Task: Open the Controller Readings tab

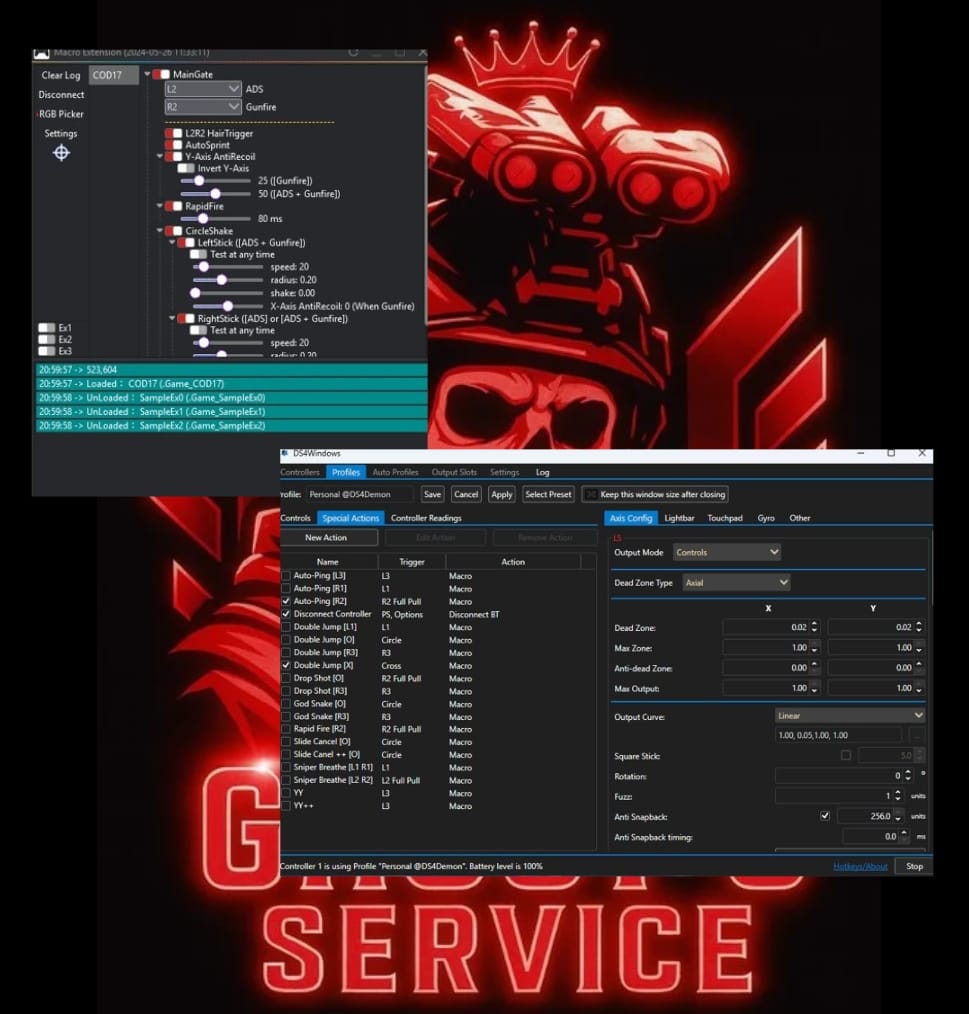Action: pyautogui.click(x=426, y=518)
